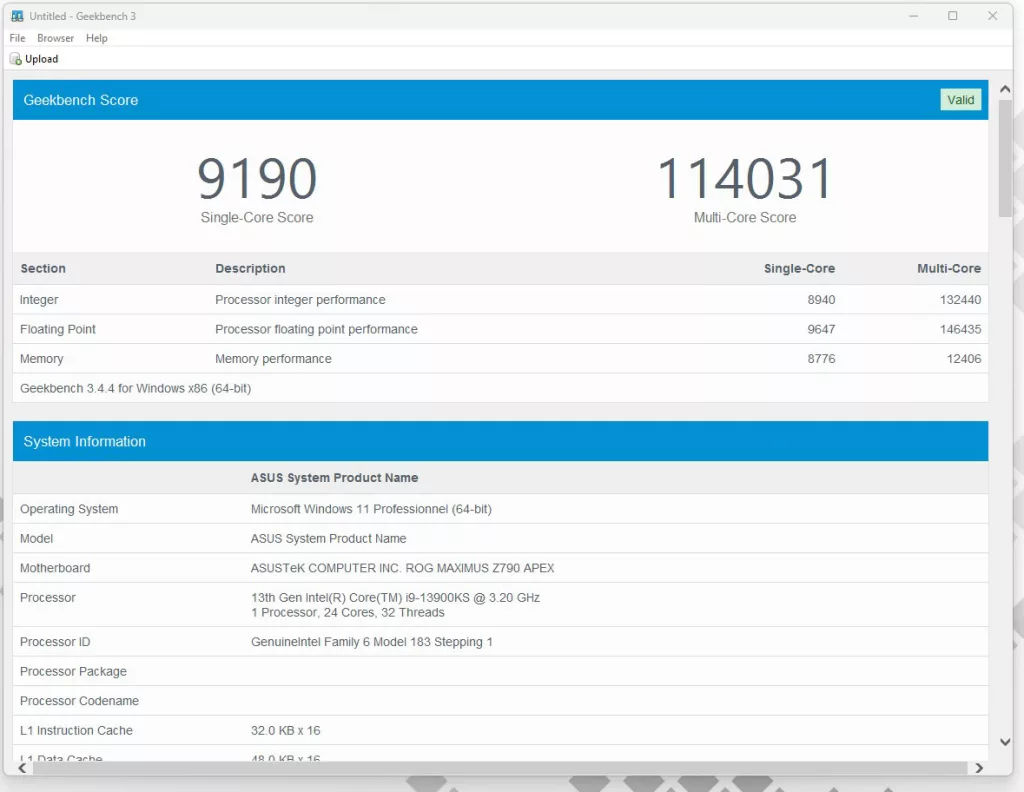Click Floating Point single-core value 9647
This screenshot has width=1024, height=792.
pyautogui.click(x=821, y=329)
